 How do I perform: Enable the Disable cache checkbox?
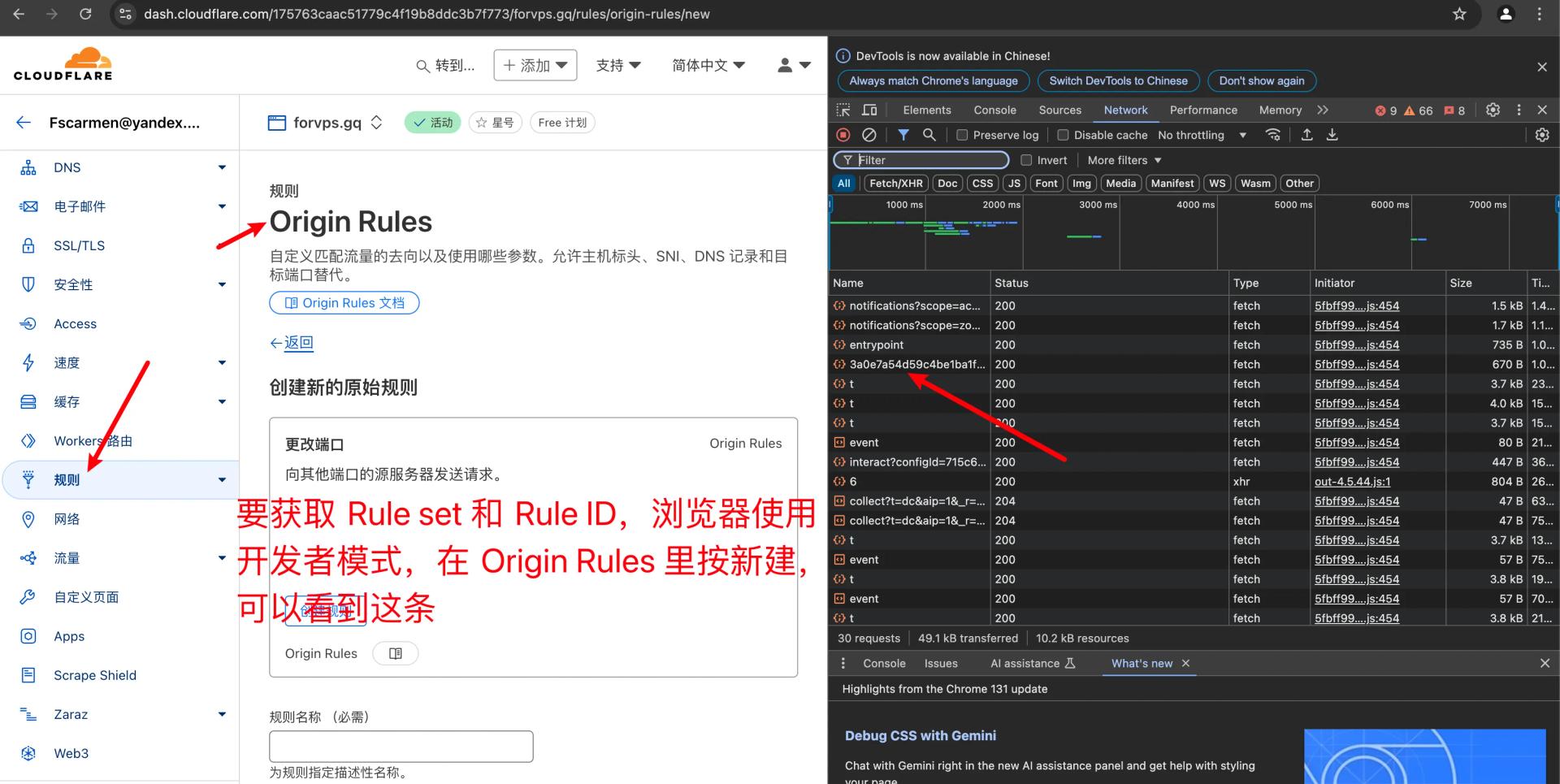click(x=1063, y=135)
